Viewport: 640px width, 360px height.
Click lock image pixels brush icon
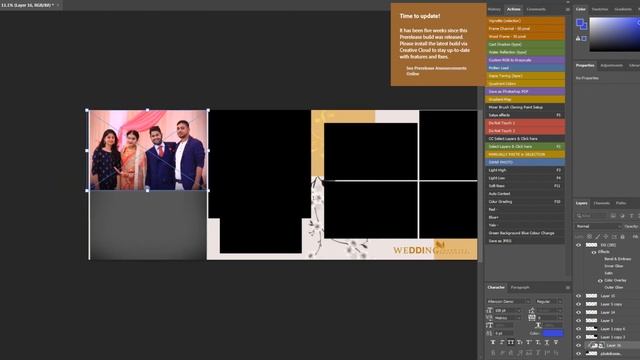click(x=598, y=236)
